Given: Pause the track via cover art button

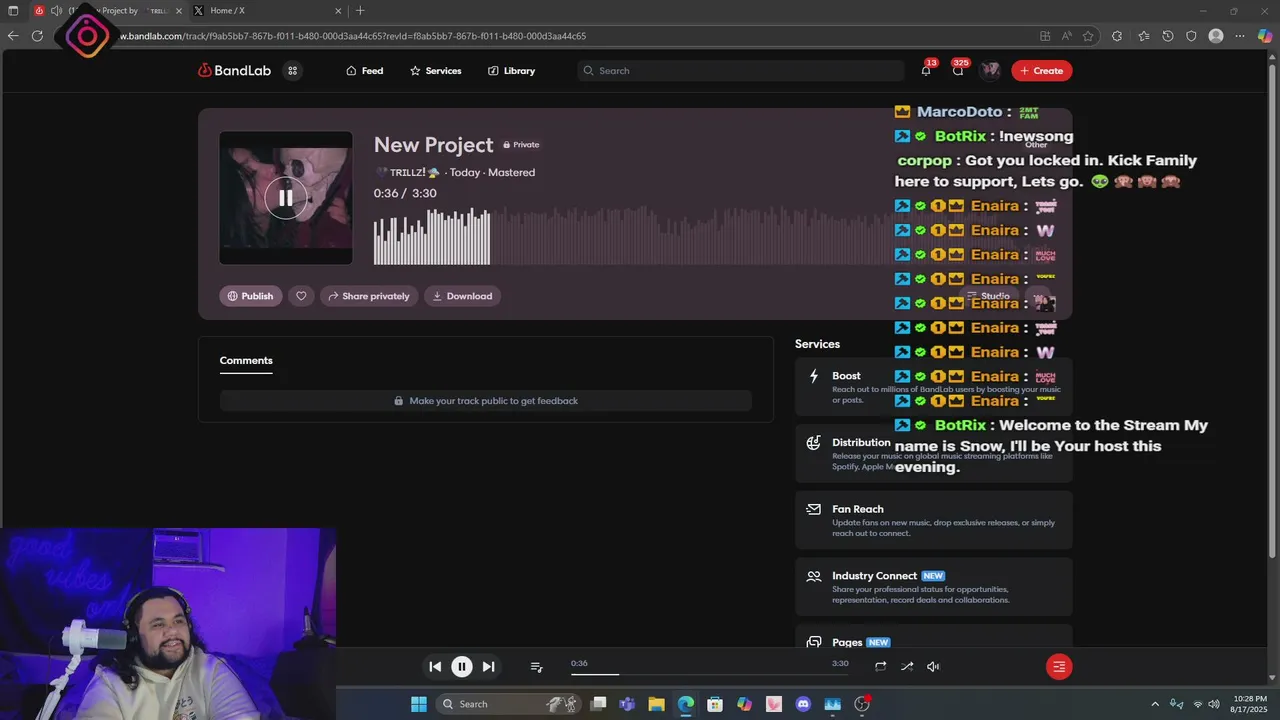Looking at the screenshot, I should (x=286, y=198).
